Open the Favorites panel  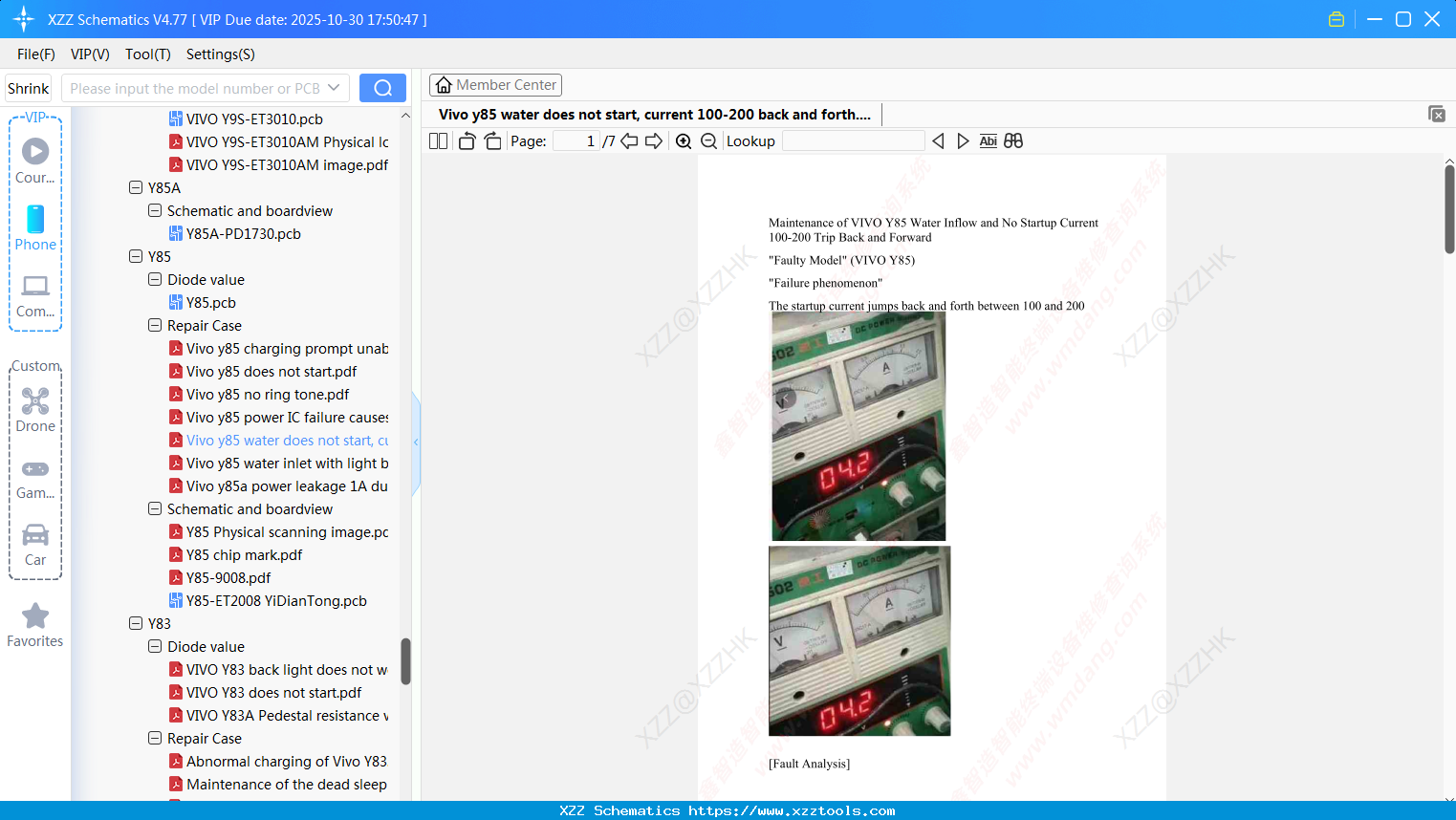(34, 624)
